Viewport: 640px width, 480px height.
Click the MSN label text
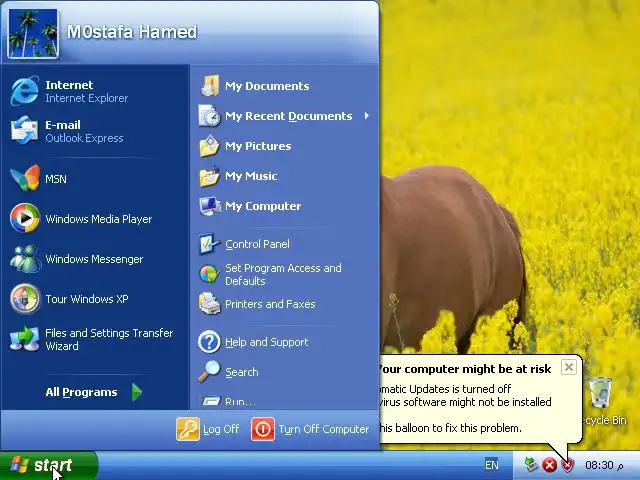[x=56, y=179]
